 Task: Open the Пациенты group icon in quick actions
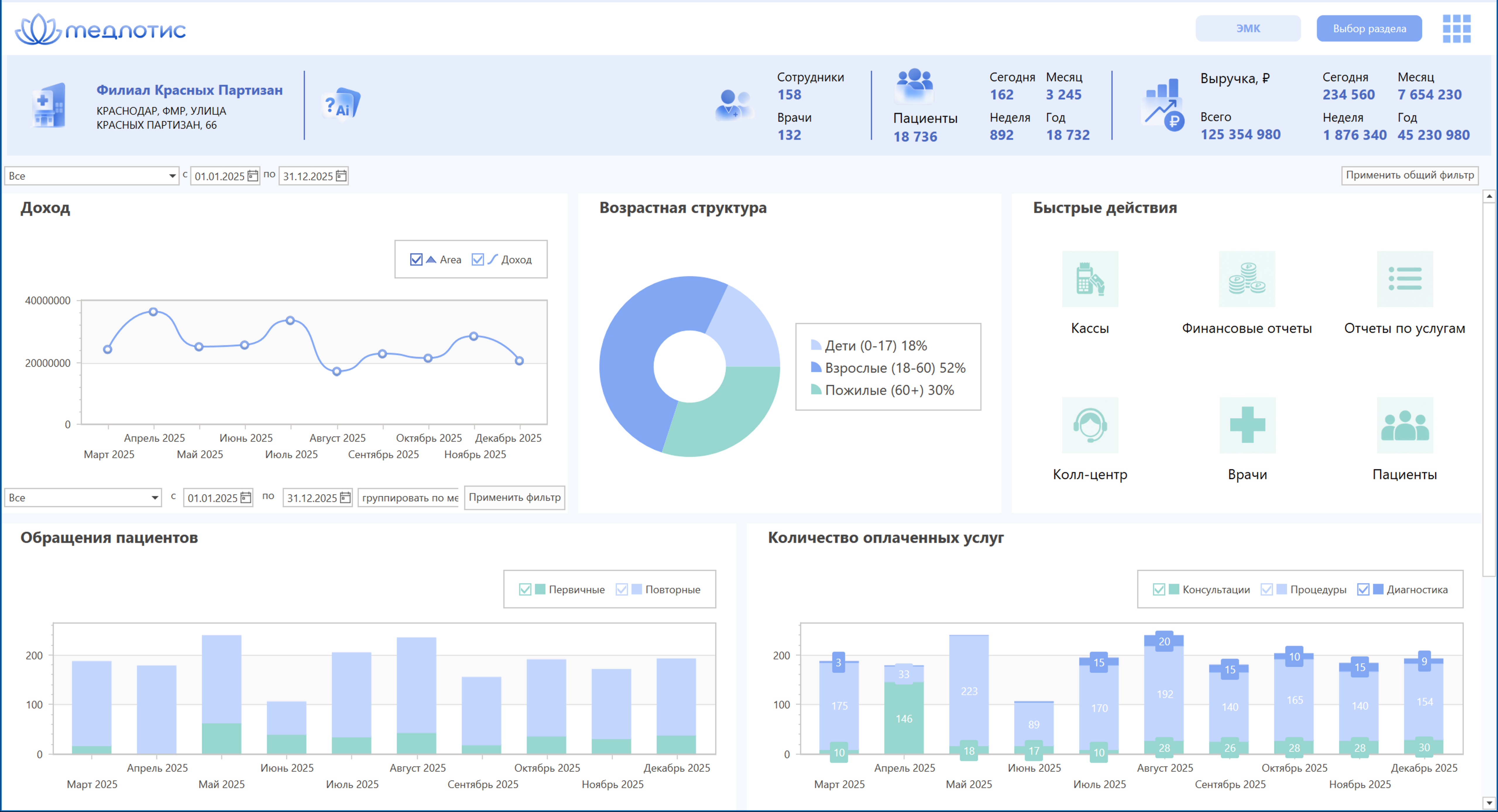(1404, 426)
